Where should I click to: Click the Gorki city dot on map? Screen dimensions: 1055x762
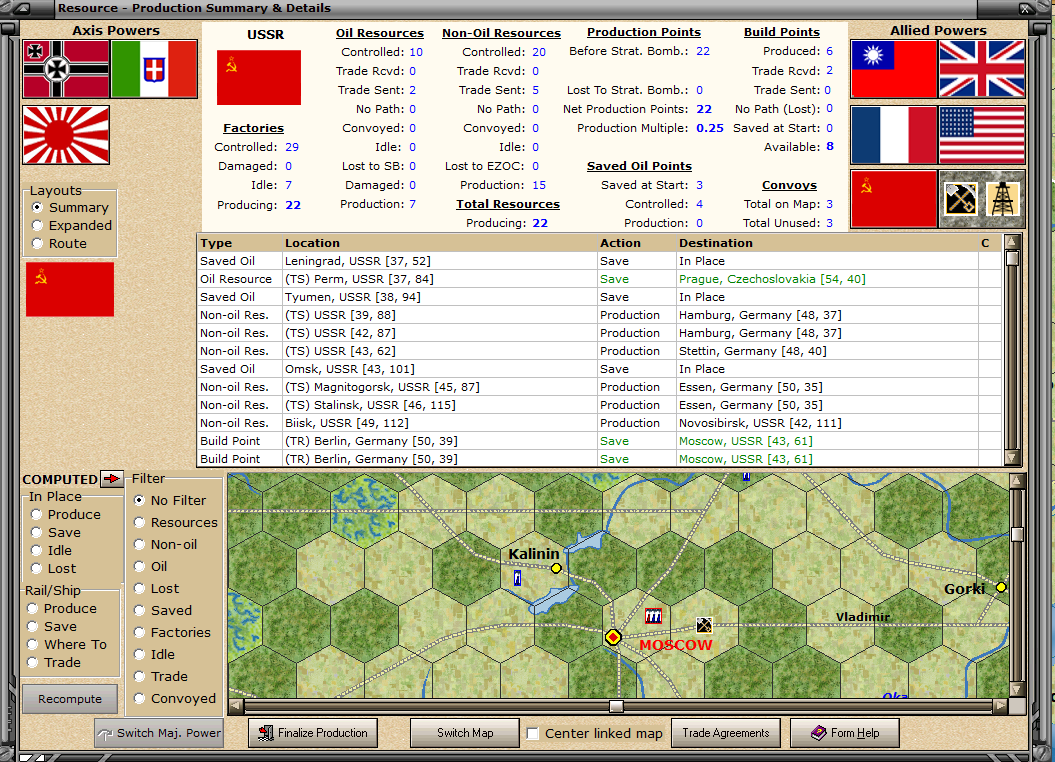1001,587
